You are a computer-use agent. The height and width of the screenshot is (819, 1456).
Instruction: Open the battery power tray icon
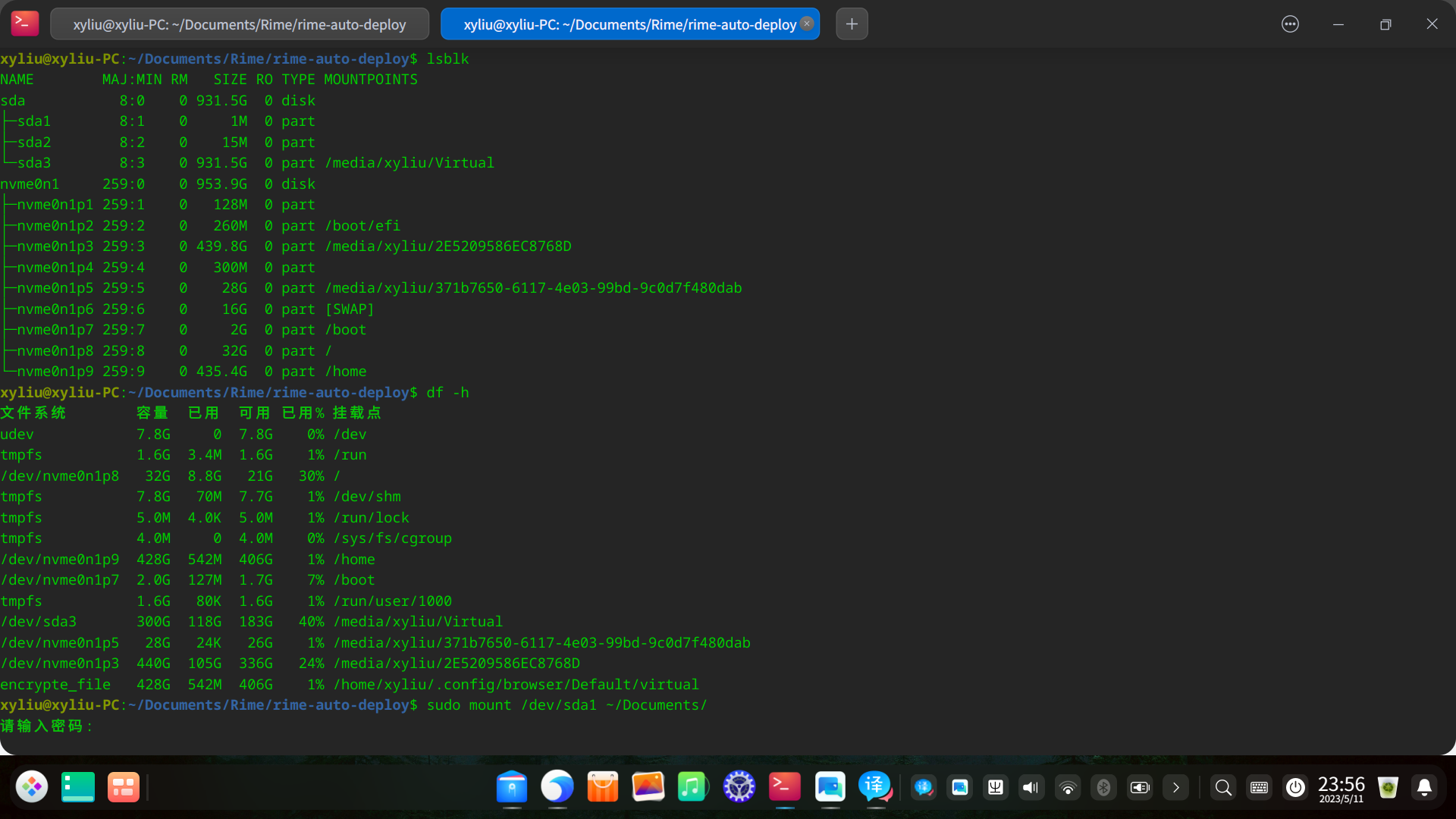1140,788
